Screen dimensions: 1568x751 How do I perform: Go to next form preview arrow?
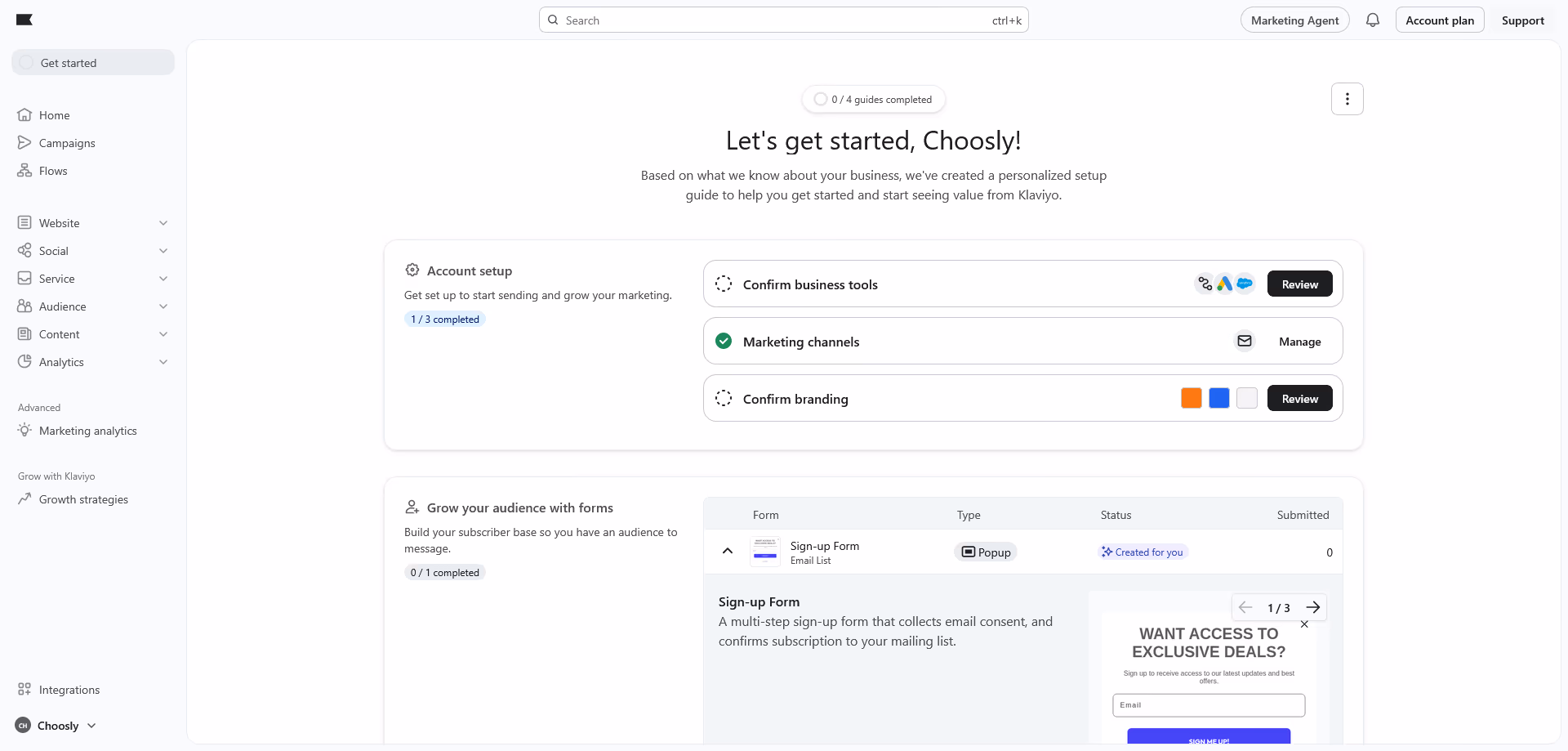[x=1312, y=607]
